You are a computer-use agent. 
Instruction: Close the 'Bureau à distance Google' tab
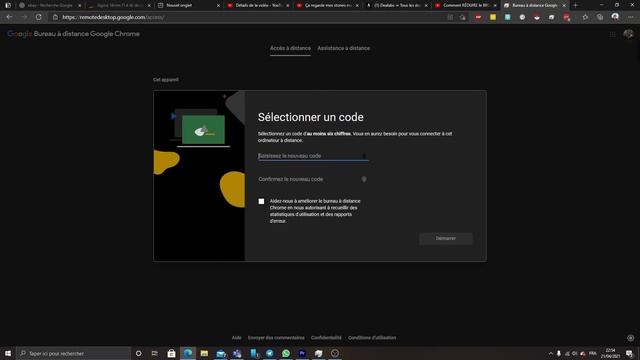[564, 5]
